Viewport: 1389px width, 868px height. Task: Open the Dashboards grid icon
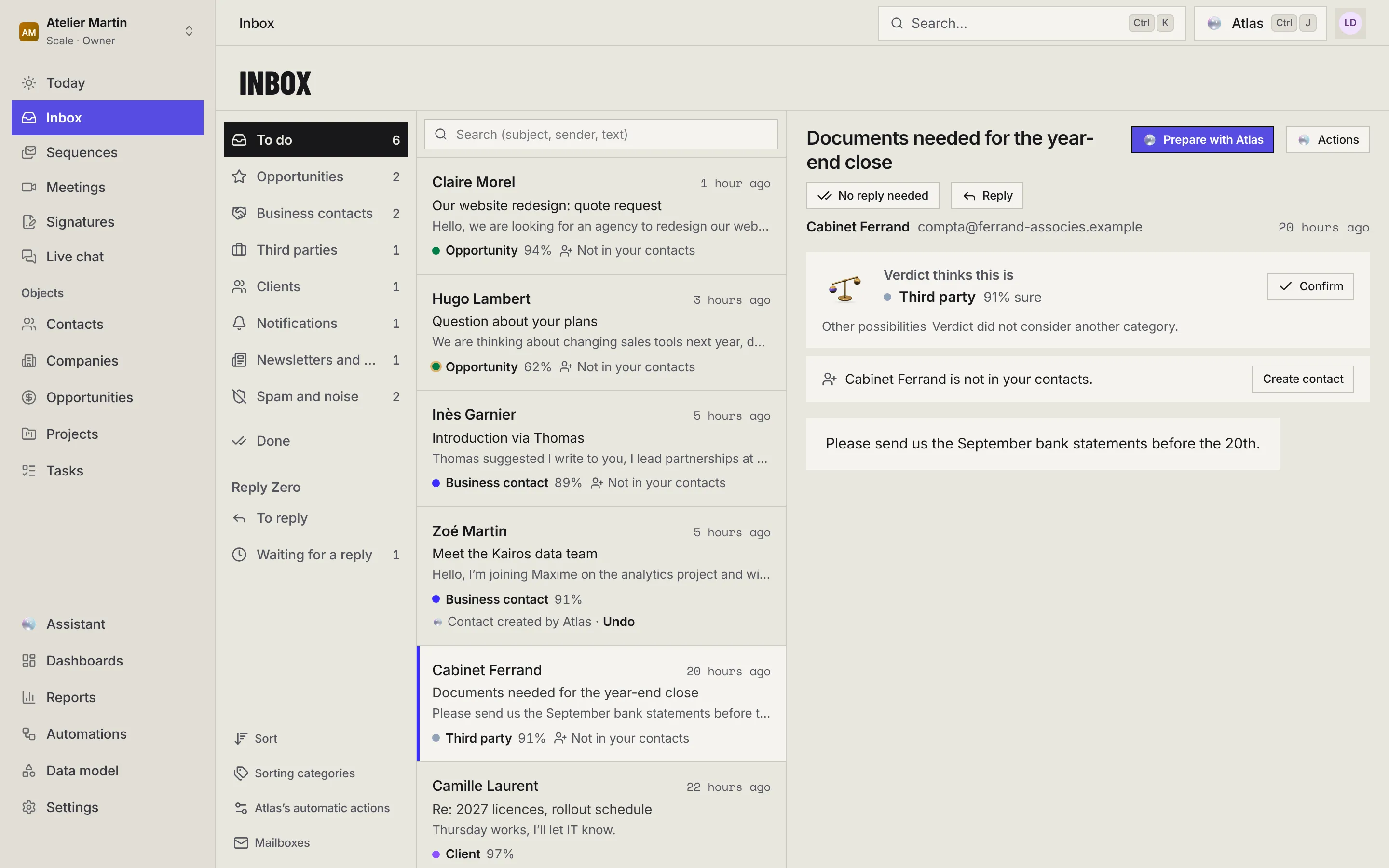tap(29, 661)
